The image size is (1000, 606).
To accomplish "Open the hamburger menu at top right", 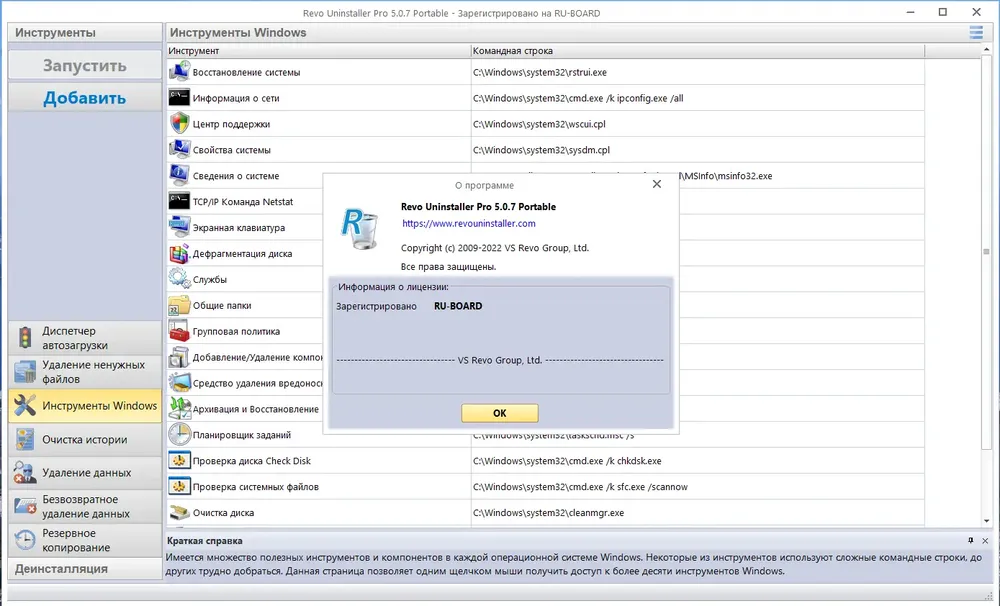I will pos(976,32).
